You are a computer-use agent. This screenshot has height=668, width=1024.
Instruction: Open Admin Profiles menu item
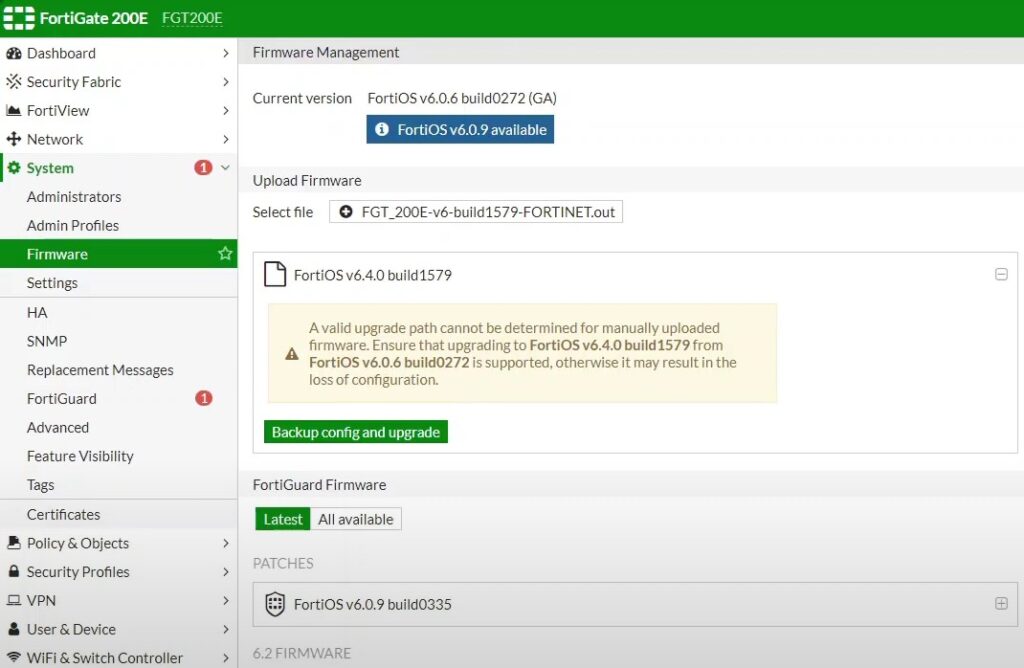tap(119, 225)
